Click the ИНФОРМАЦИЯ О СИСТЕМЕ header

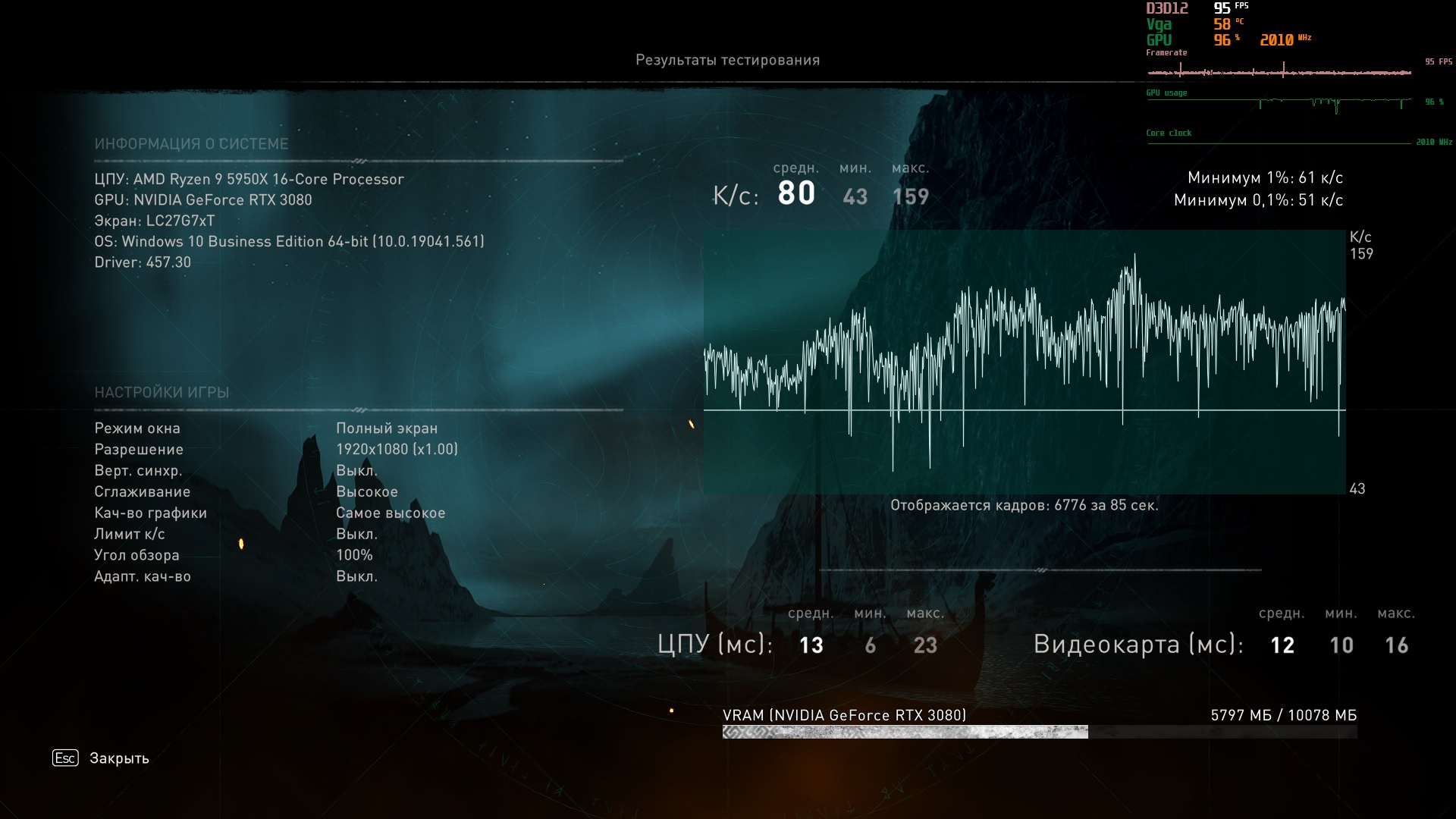191,143
